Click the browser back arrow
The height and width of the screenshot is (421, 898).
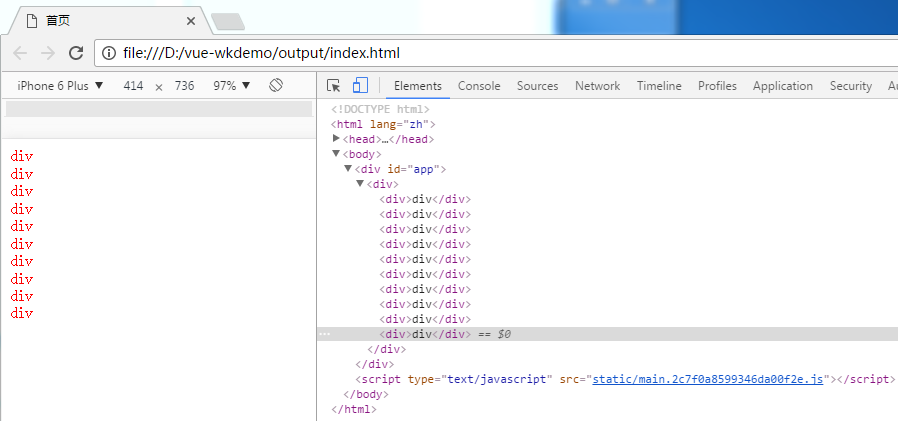(x=20, y=53)
